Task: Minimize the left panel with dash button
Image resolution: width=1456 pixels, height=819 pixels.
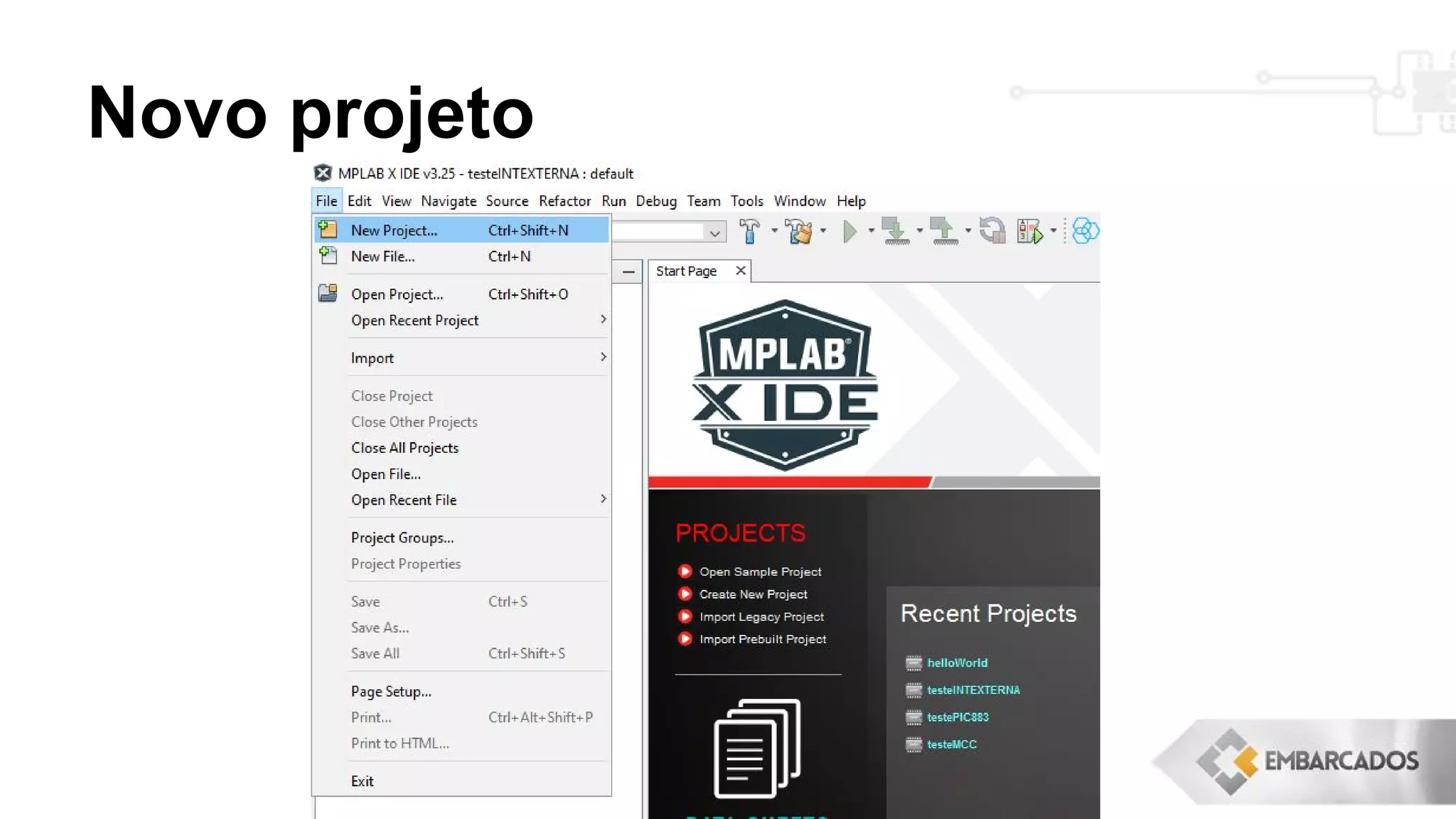Action: (628, 272)
